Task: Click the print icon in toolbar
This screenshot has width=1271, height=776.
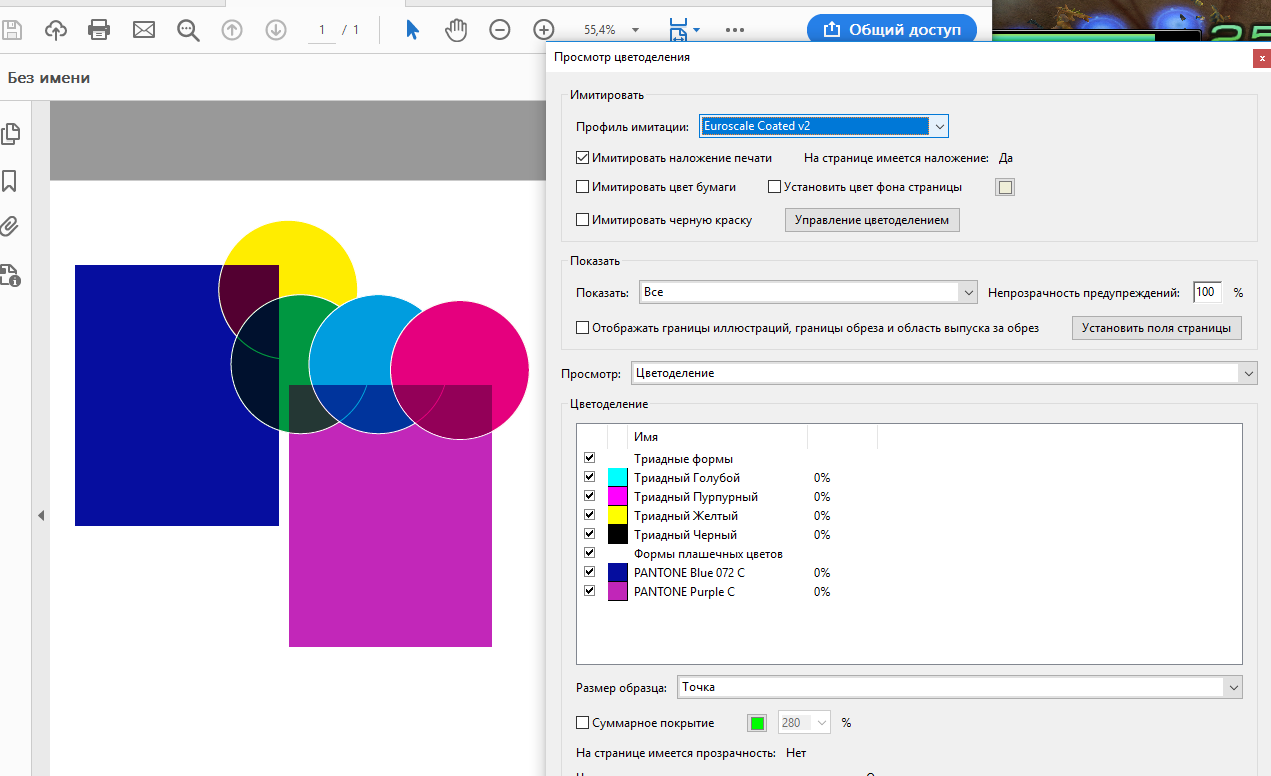Action: tap(99, 30)
